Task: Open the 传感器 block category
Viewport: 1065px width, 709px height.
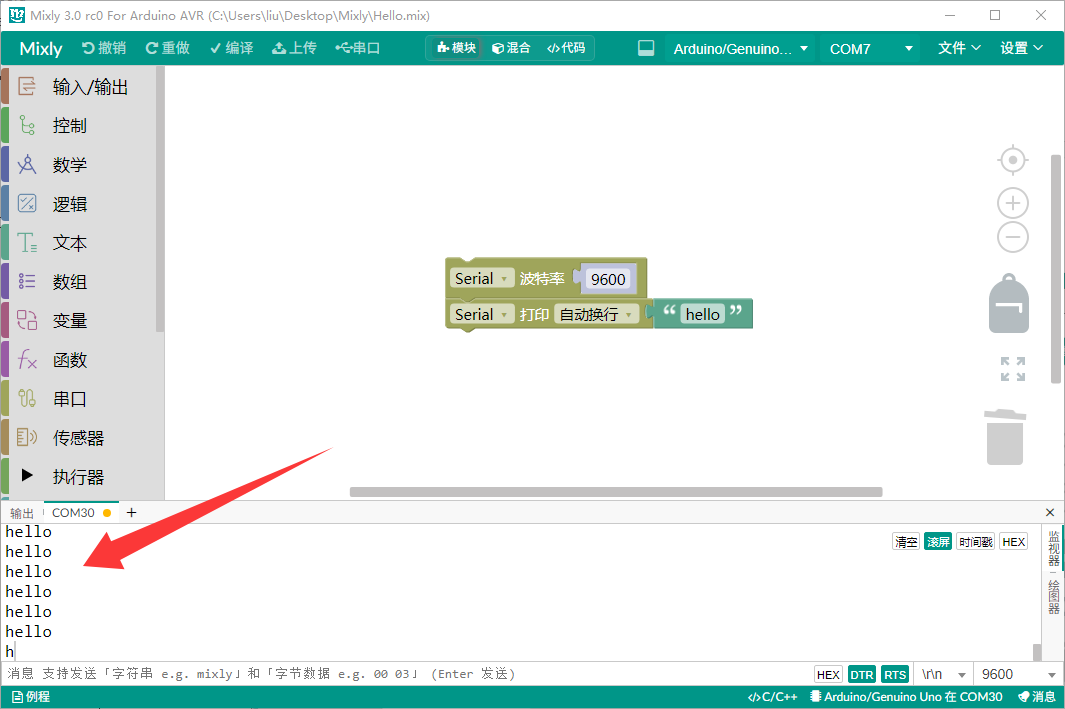Action: (x=82, y=438)
